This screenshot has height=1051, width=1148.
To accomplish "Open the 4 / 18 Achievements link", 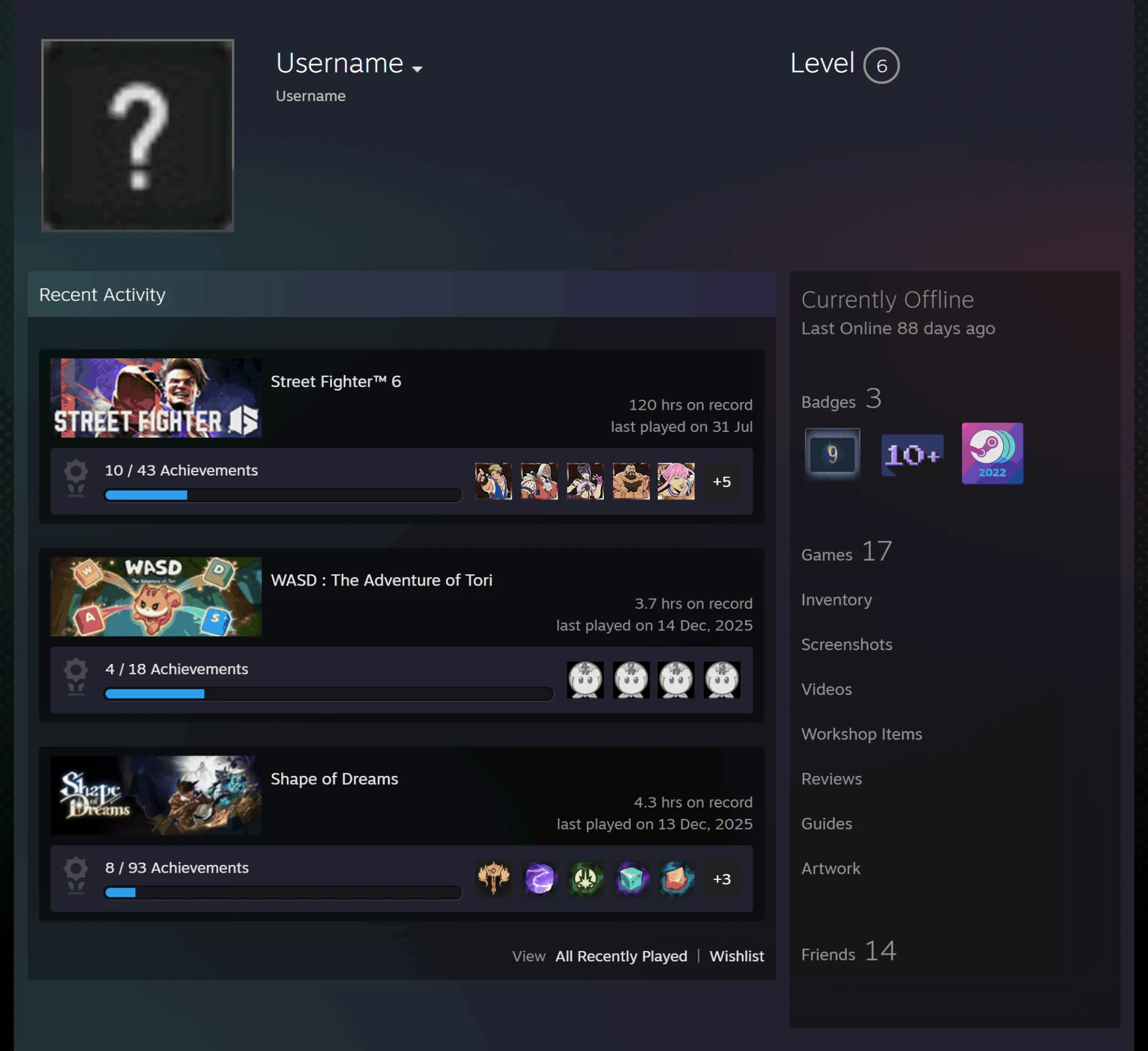I will [x=176, y=669].
